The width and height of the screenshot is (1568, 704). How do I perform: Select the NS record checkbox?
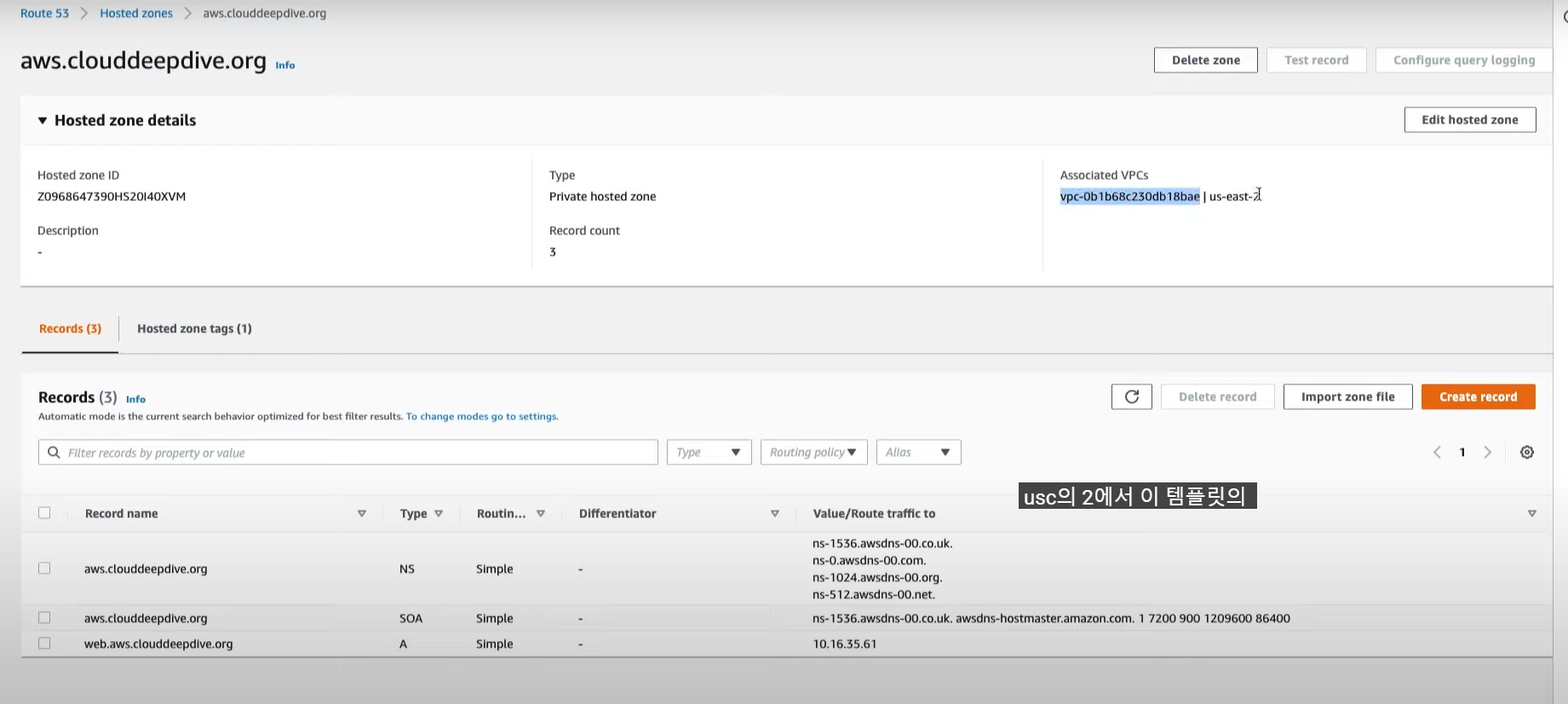(44, 568)
